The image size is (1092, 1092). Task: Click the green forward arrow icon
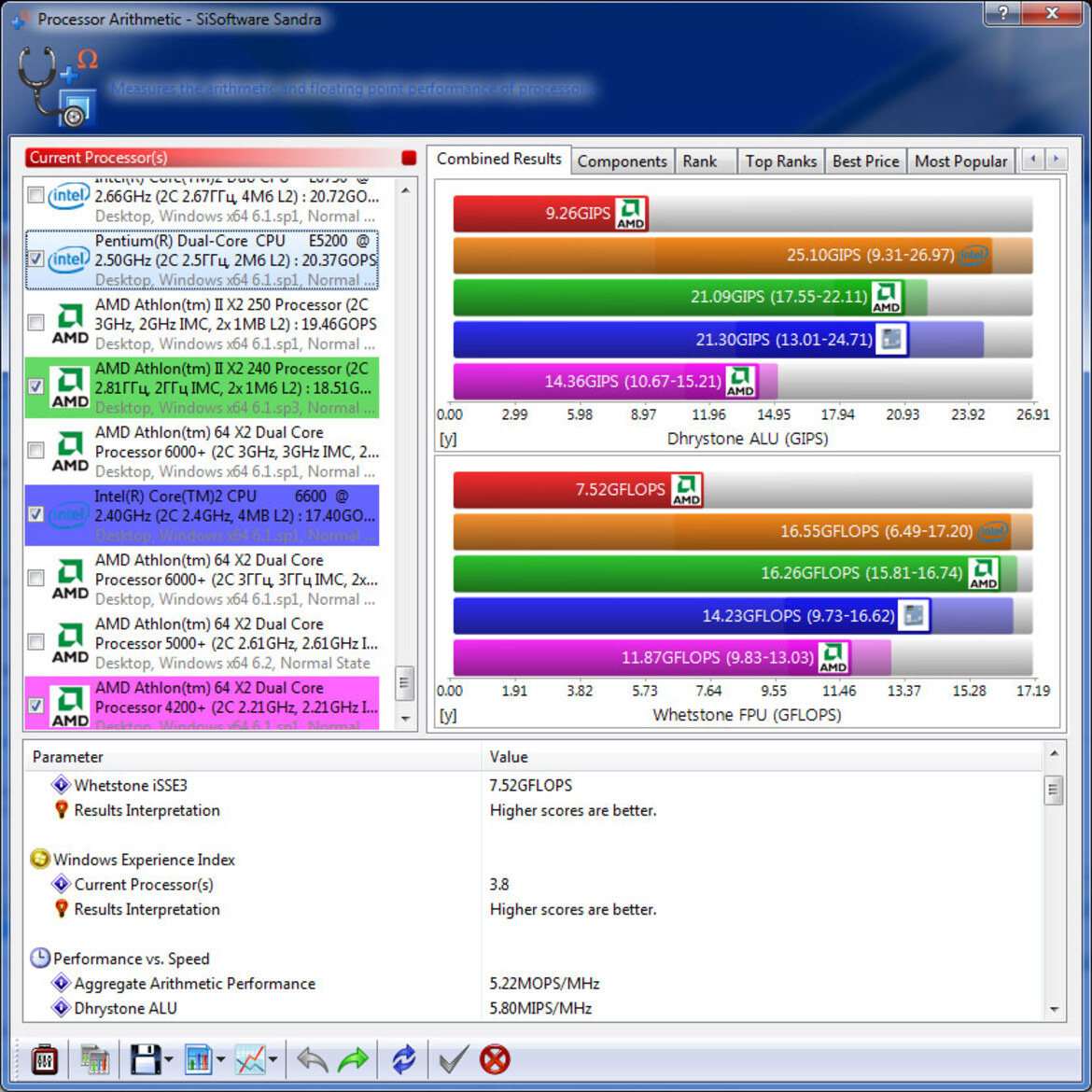pos(353,1060)
